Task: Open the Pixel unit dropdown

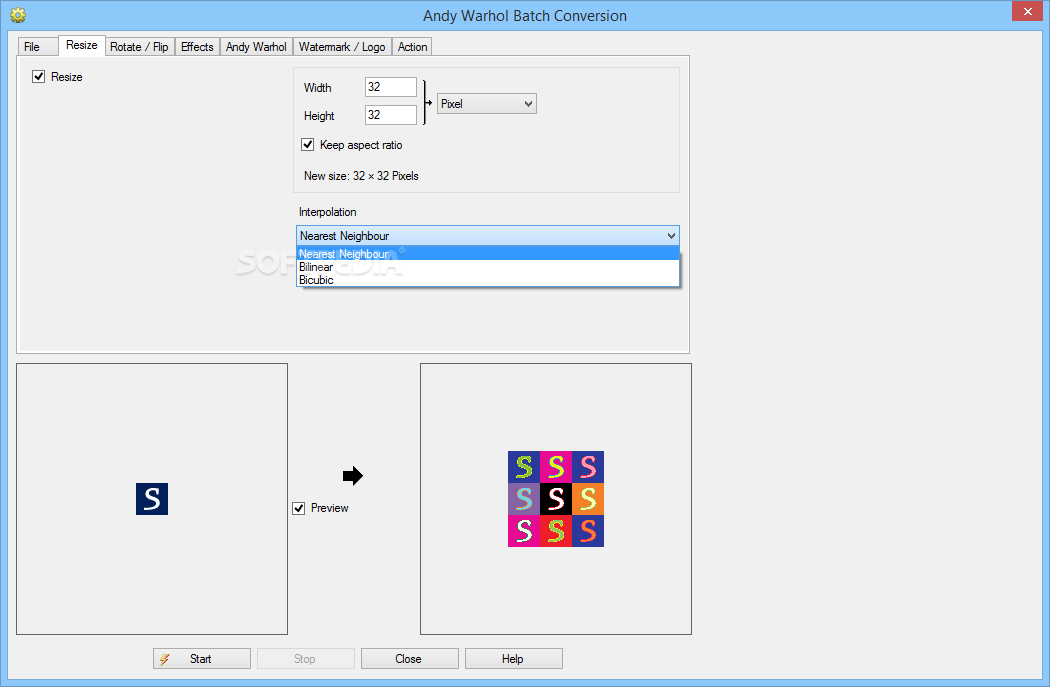Action: click(x=487, y=104)
